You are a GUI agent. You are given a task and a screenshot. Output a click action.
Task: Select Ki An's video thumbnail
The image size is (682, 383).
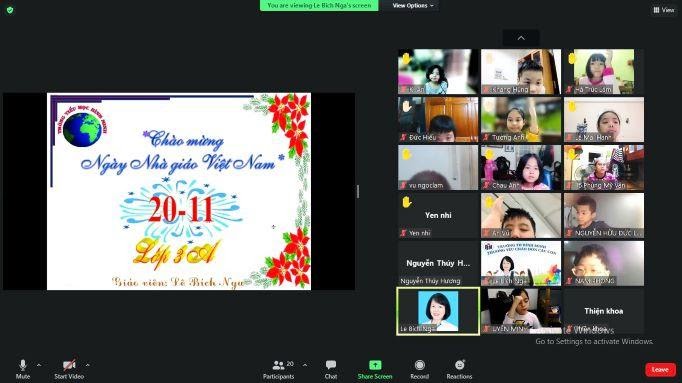tap(438, 71)
